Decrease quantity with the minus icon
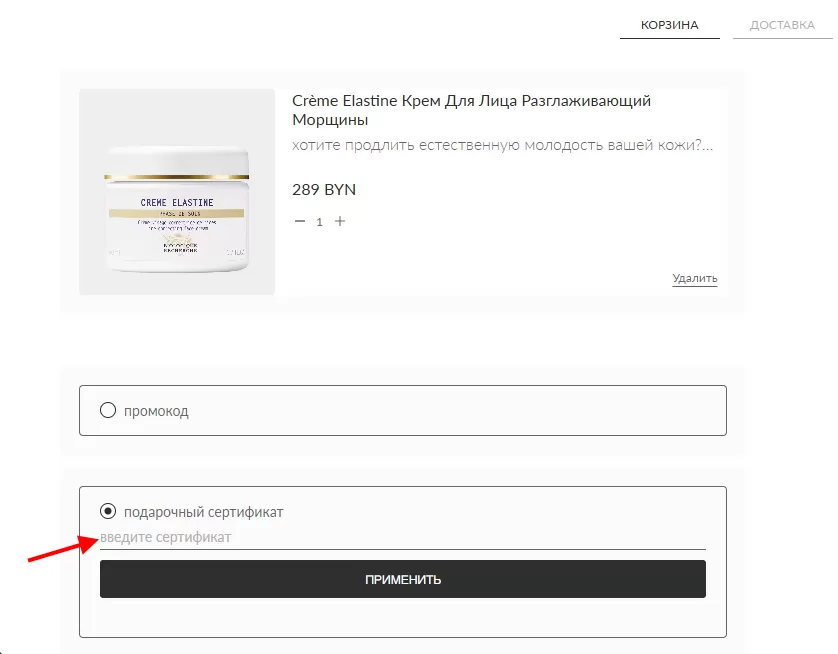Image resolution: width=838 pixels, height=654 pixels. [300, 221]
